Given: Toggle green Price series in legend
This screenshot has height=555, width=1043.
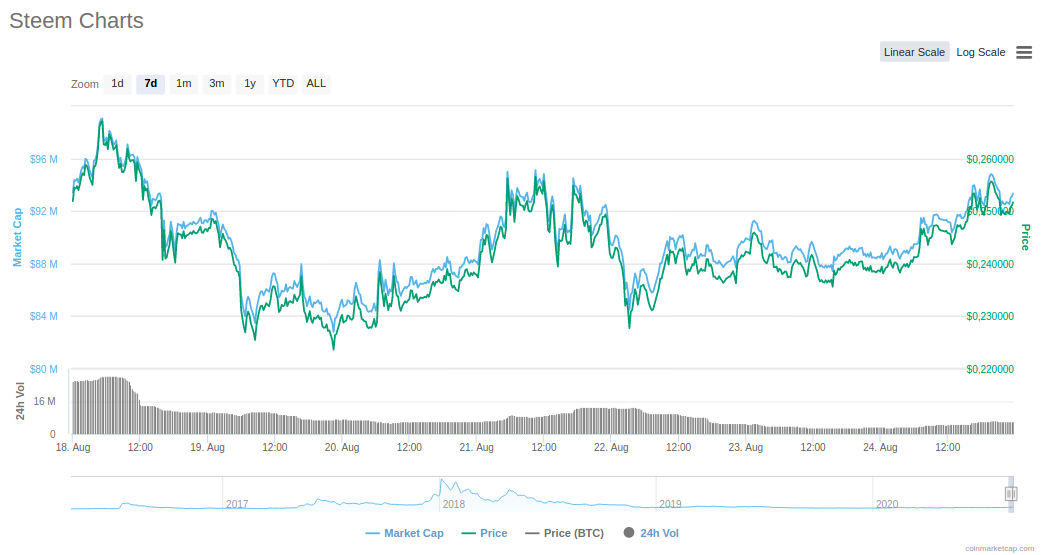Looking at the screenshot, I should 484,533.
